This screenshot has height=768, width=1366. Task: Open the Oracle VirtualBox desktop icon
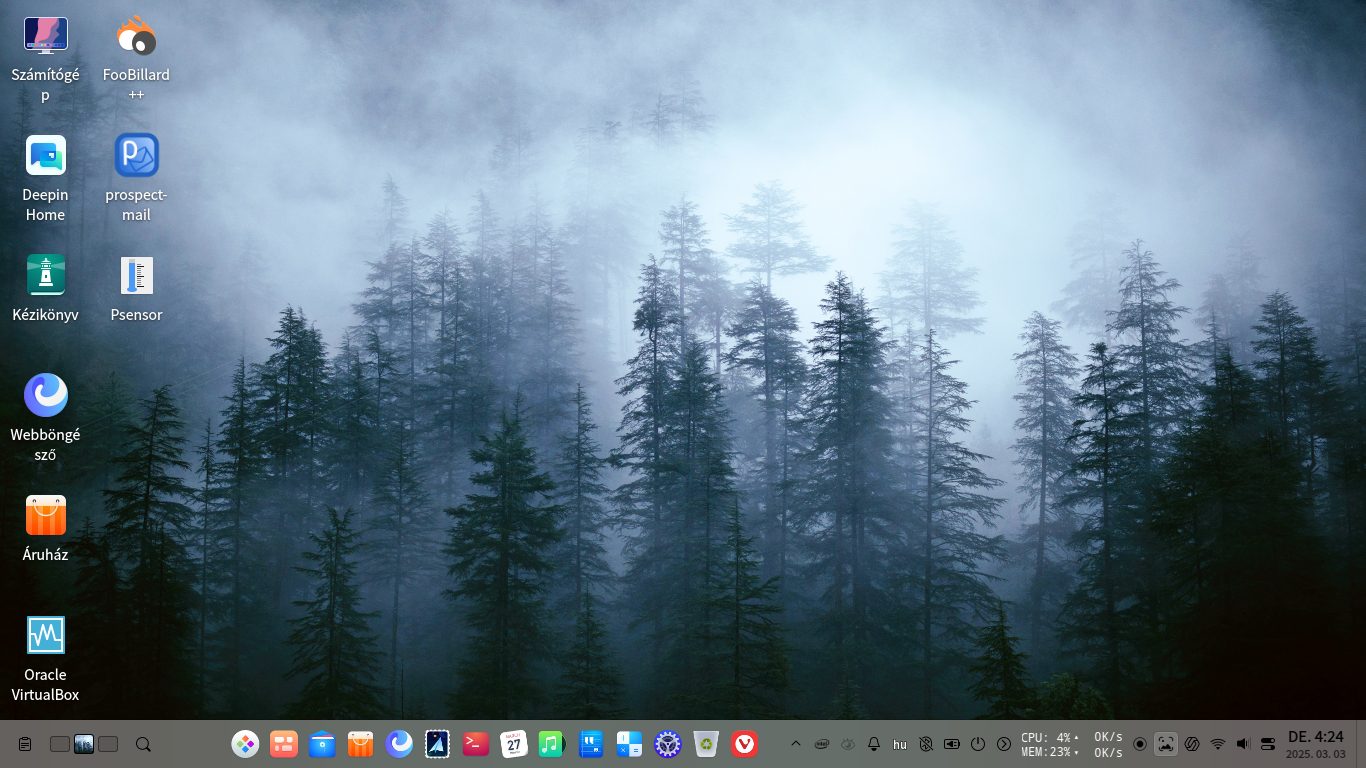[45, 658]
